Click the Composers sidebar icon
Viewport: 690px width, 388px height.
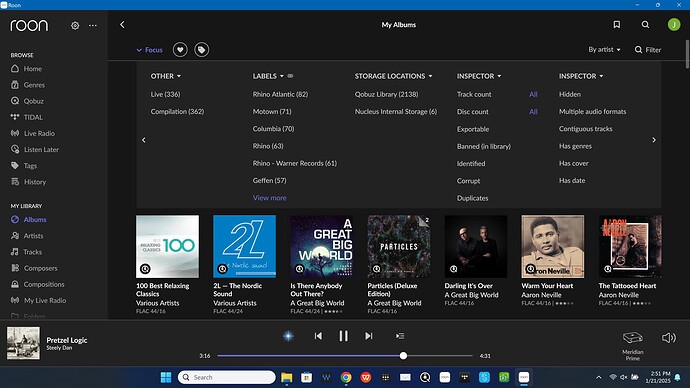(15, 268)
